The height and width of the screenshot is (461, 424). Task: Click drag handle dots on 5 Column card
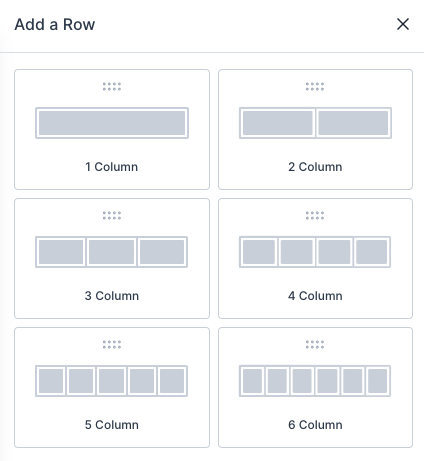tap(112, 345)
